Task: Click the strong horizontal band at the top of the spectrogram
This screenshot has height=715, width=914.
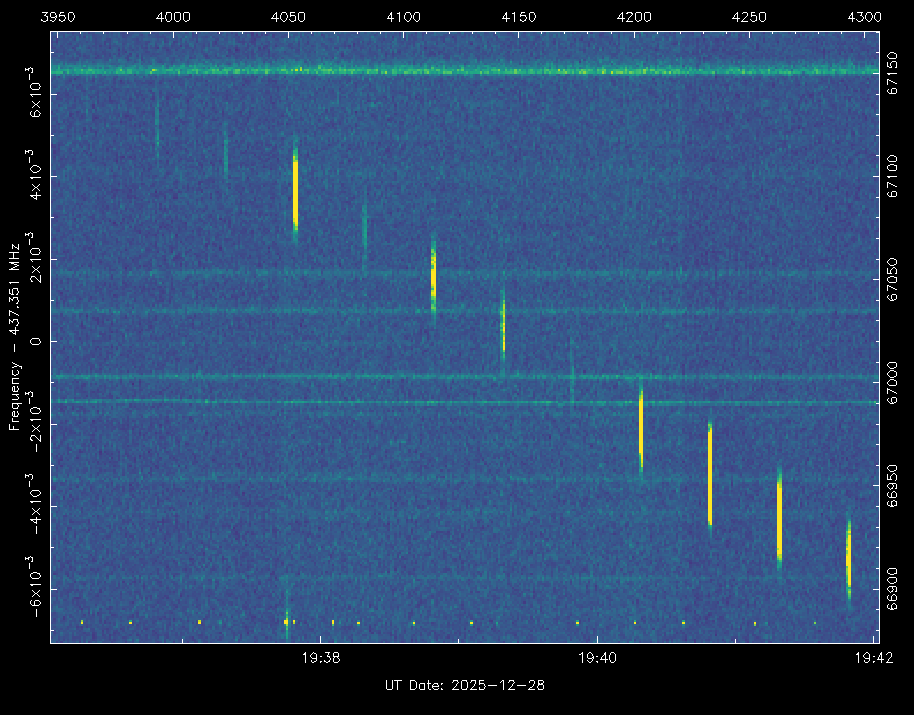Action: coord(465,70)
